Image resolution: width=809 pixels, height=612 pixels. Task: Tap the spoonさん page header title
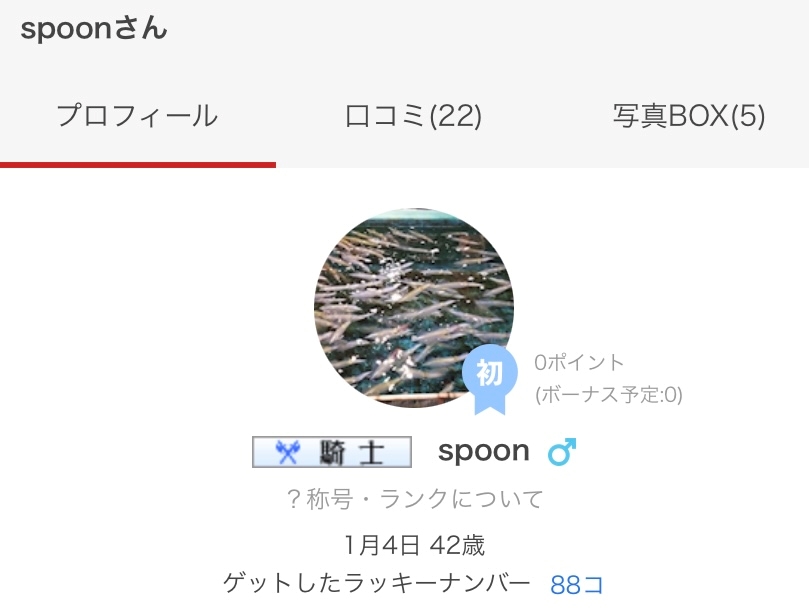(94, 29)
